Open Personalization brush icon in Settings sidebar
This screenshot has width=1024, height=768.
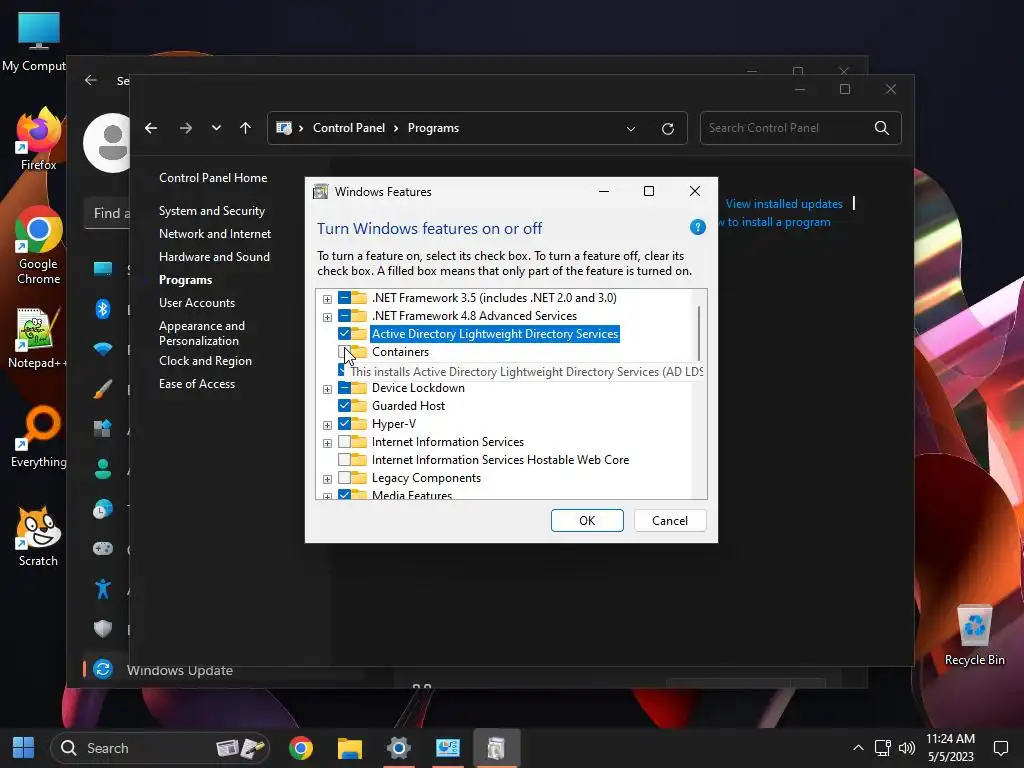pos(103,389)
